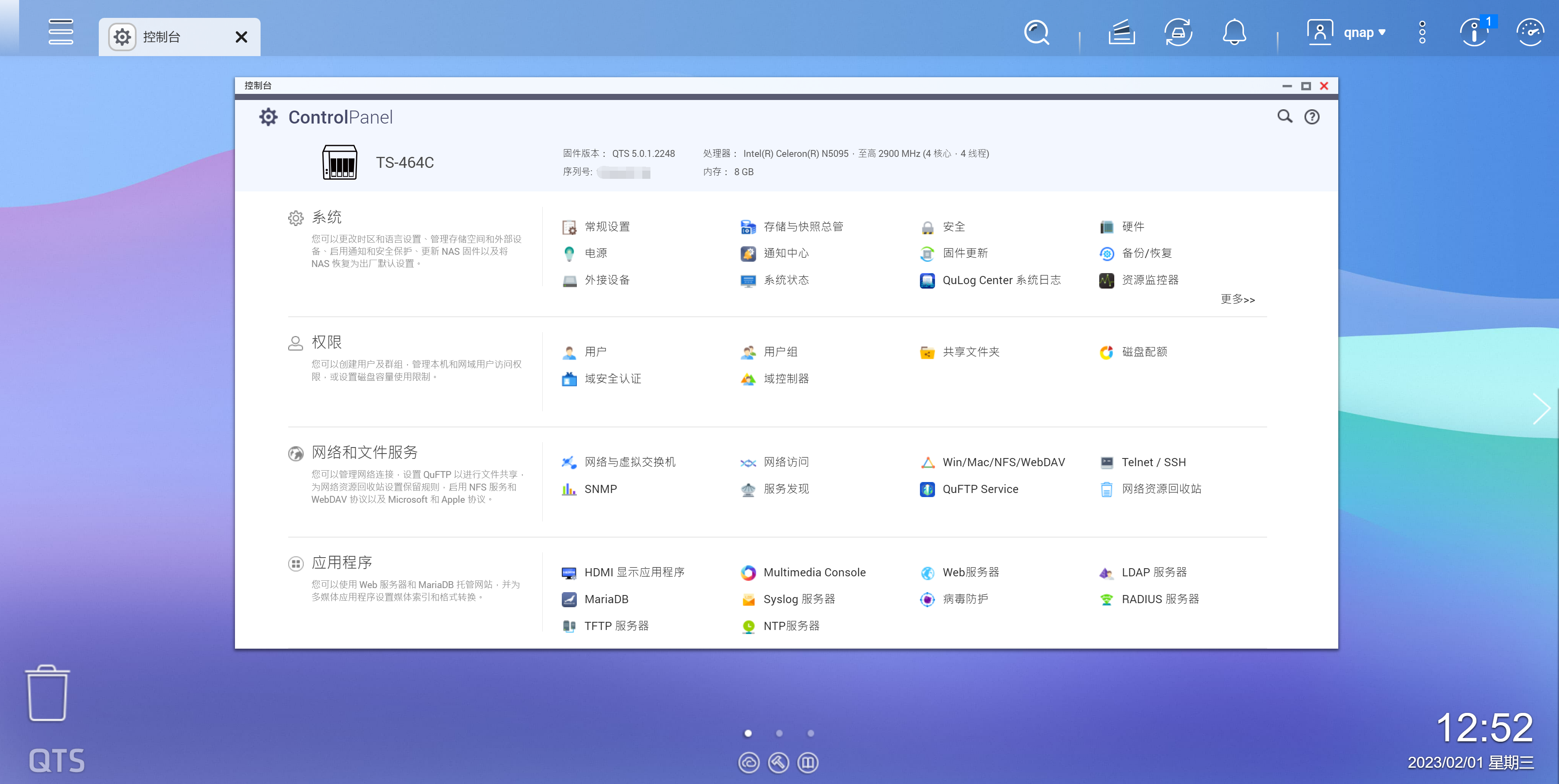This screenshot has width=1559, height=784.
Task: Open the external devices icon in top bar
Action: coord(1178,33)
